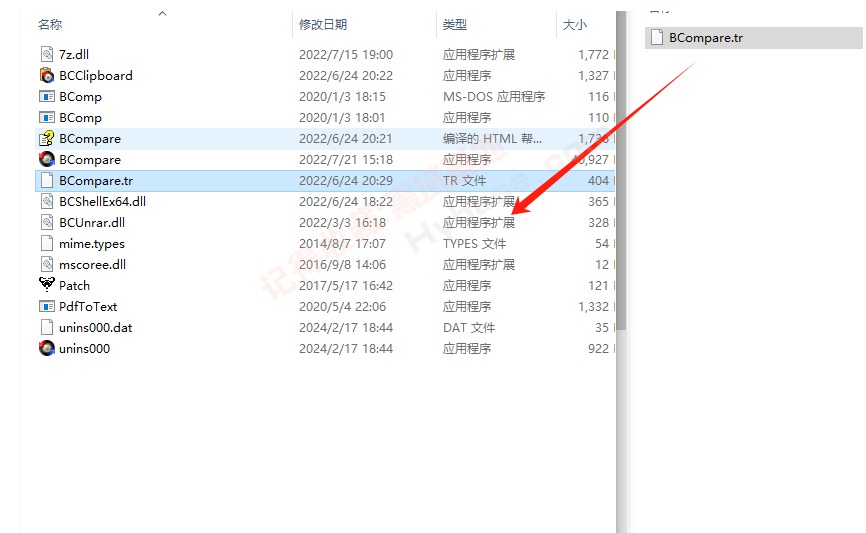Select icon of BComp MS-DOS application
The height and width of the screenshot is (533, 866).
[47, 96]
